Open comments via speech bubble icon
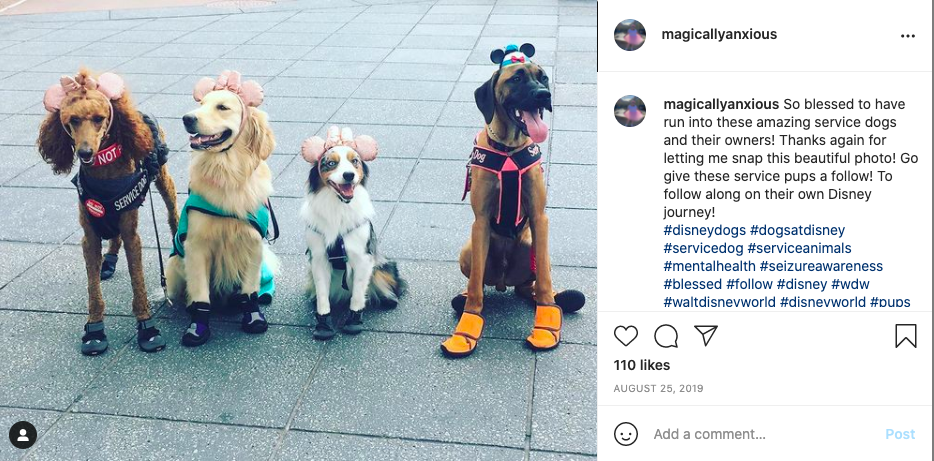Image resolution: width=934 pixels, height=461 pixels. [666, 336]
